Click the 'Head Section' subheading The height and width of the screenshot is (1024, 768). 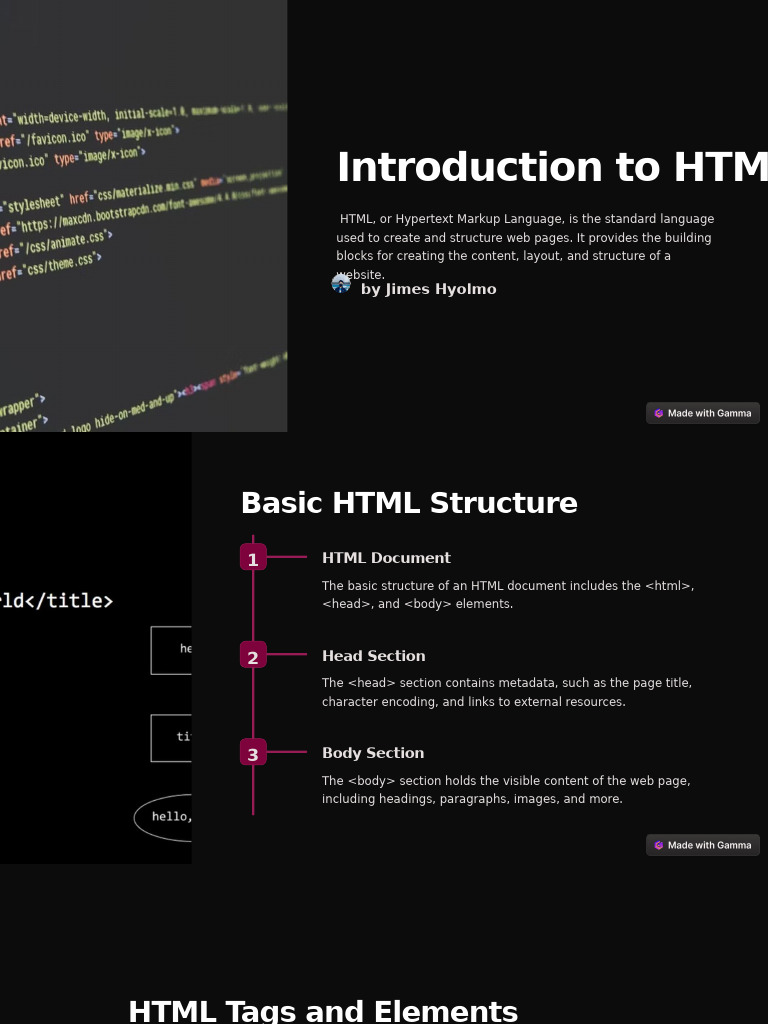tap(374, 656)
